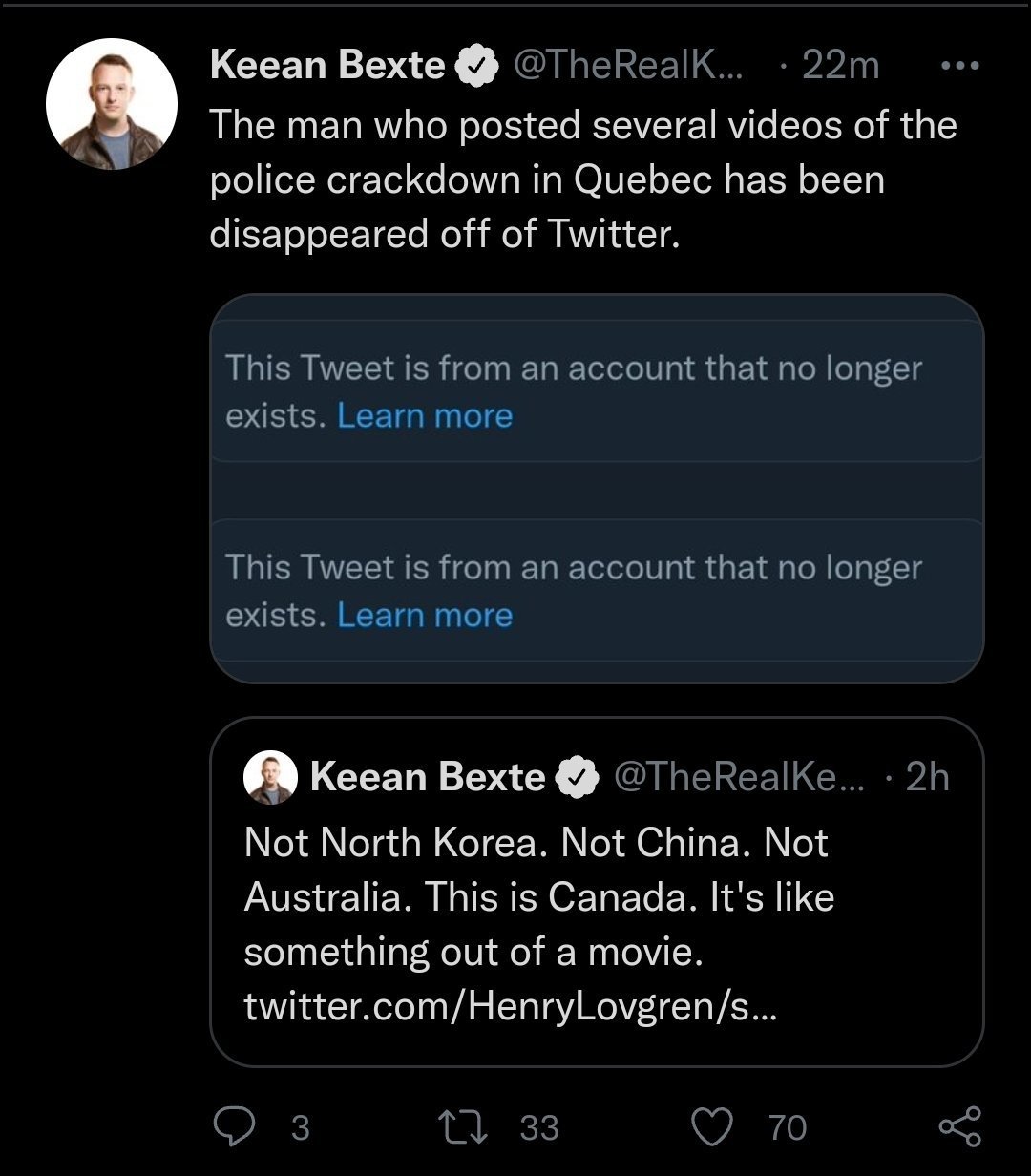Open the more options ellipsis menu
Image resolution: width=1031 pixels, height=1176 pixels.
[x=959, y=66]
